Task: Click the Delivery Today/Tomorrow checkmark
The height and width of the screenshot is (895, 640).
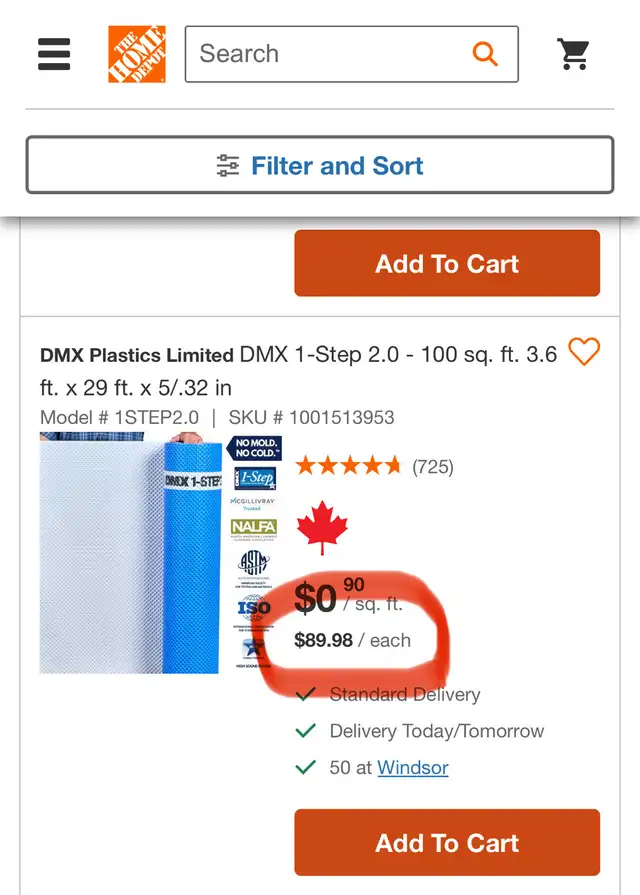Action: [308, 731]
